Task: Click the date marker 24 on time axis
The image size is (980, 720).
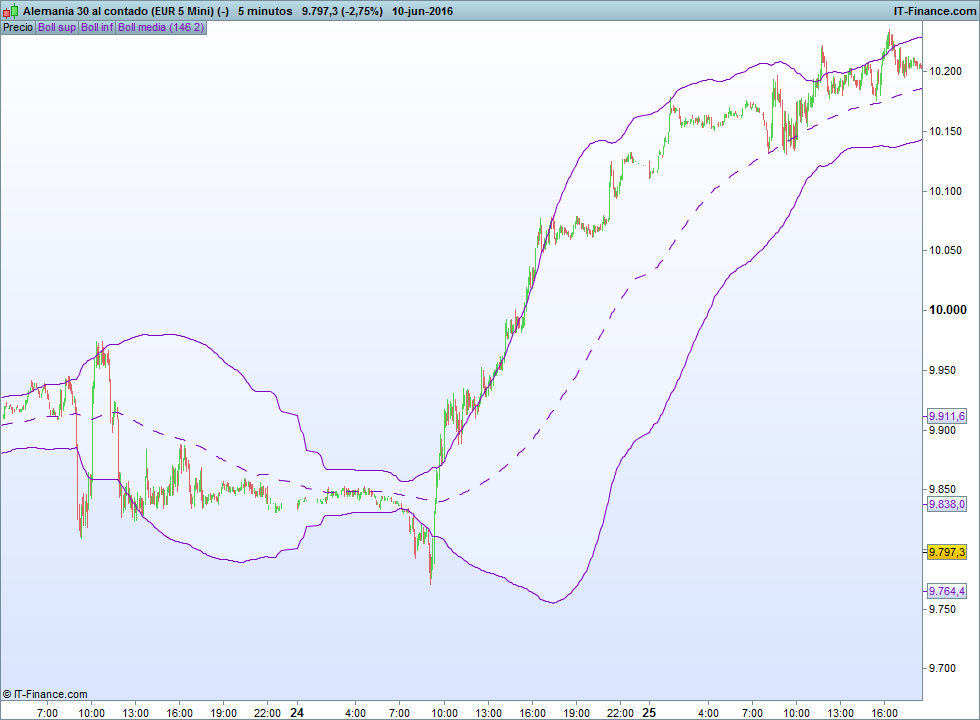Action: 298,712
